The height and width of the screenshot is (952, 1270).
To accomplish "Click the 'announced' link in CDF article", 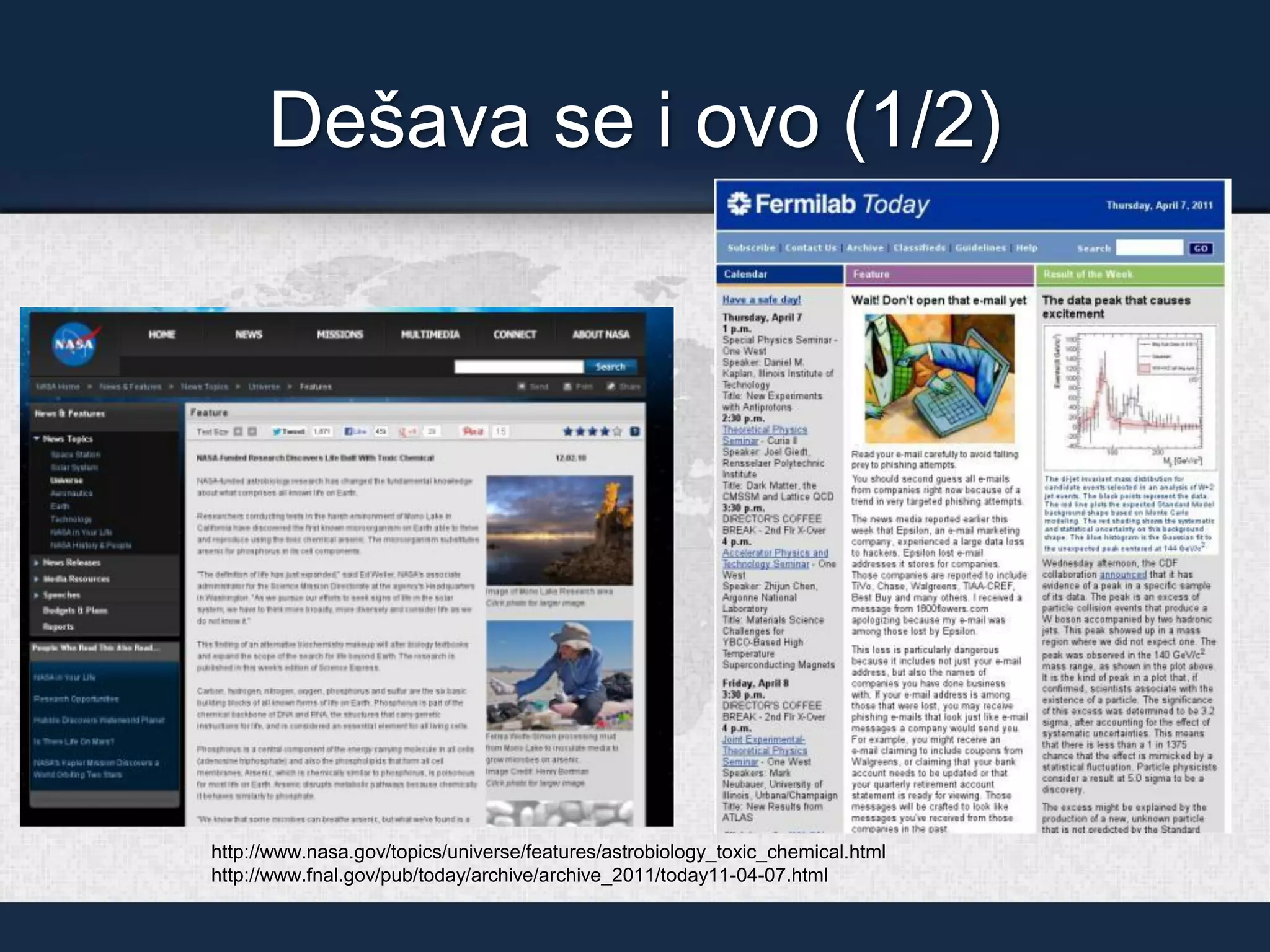I will tap(1123, 575).
